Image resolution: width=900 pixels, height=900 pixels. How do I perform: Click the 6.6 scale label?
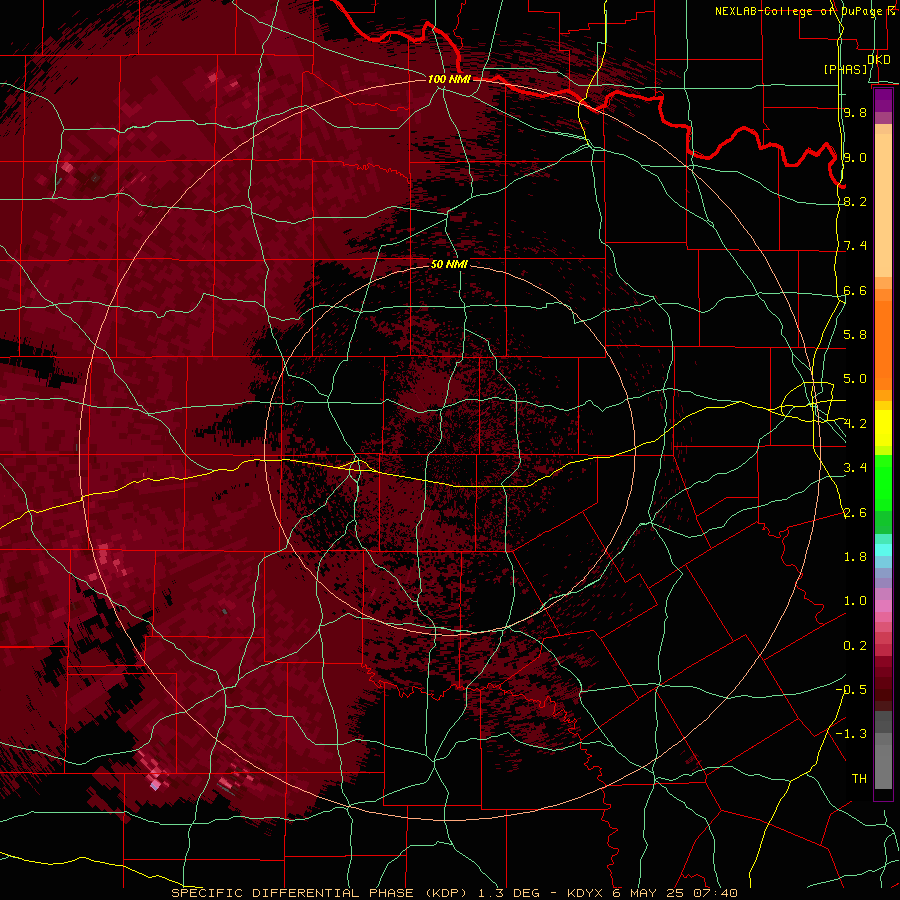pyautogui.click(x=855, y=290)
